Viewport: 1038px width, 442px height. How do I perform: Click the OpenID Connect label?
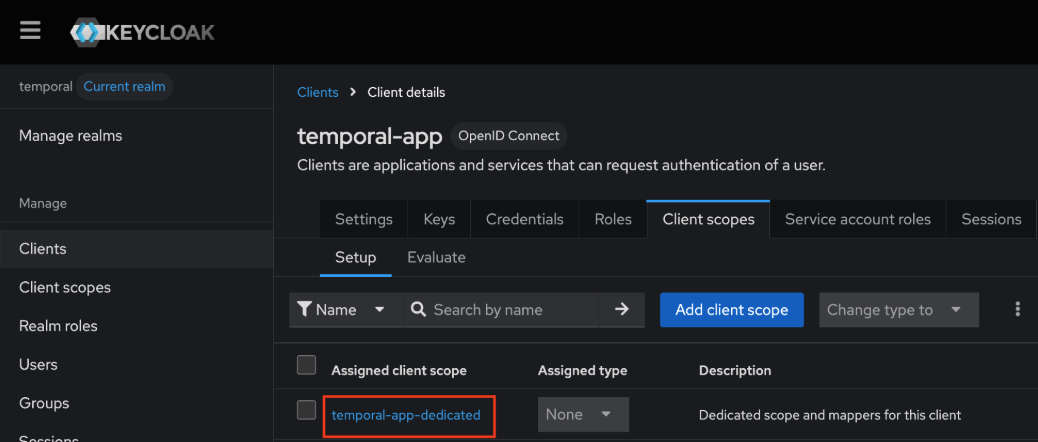(x=508, y=136)
